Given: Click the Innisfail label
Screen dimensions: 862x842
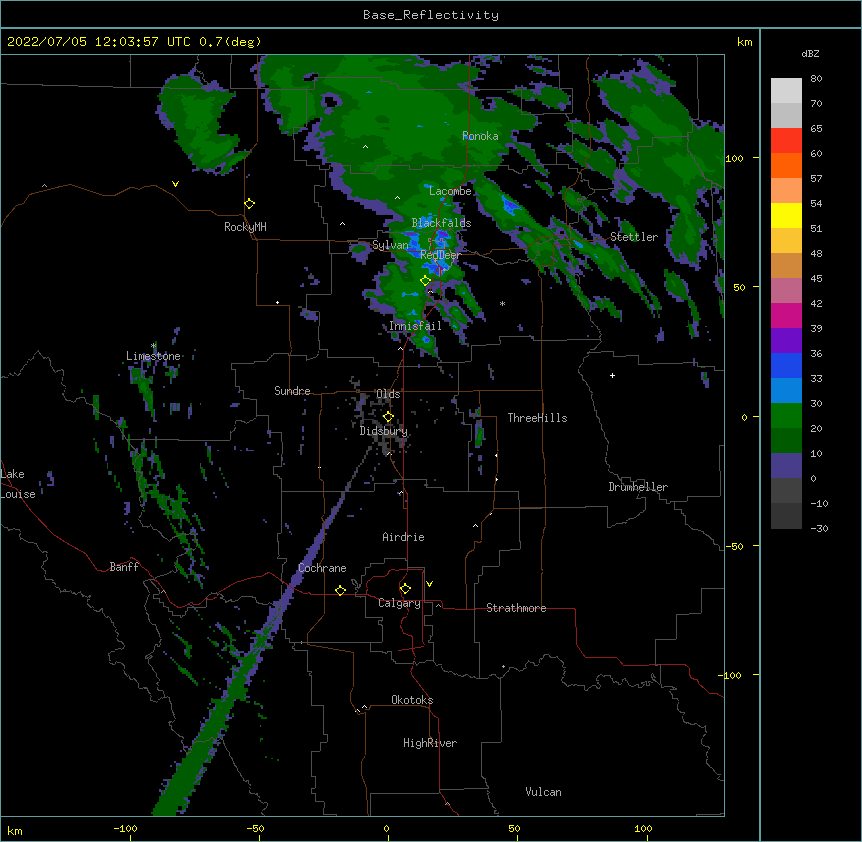Looking at the screenshot, I should point(415,326).
